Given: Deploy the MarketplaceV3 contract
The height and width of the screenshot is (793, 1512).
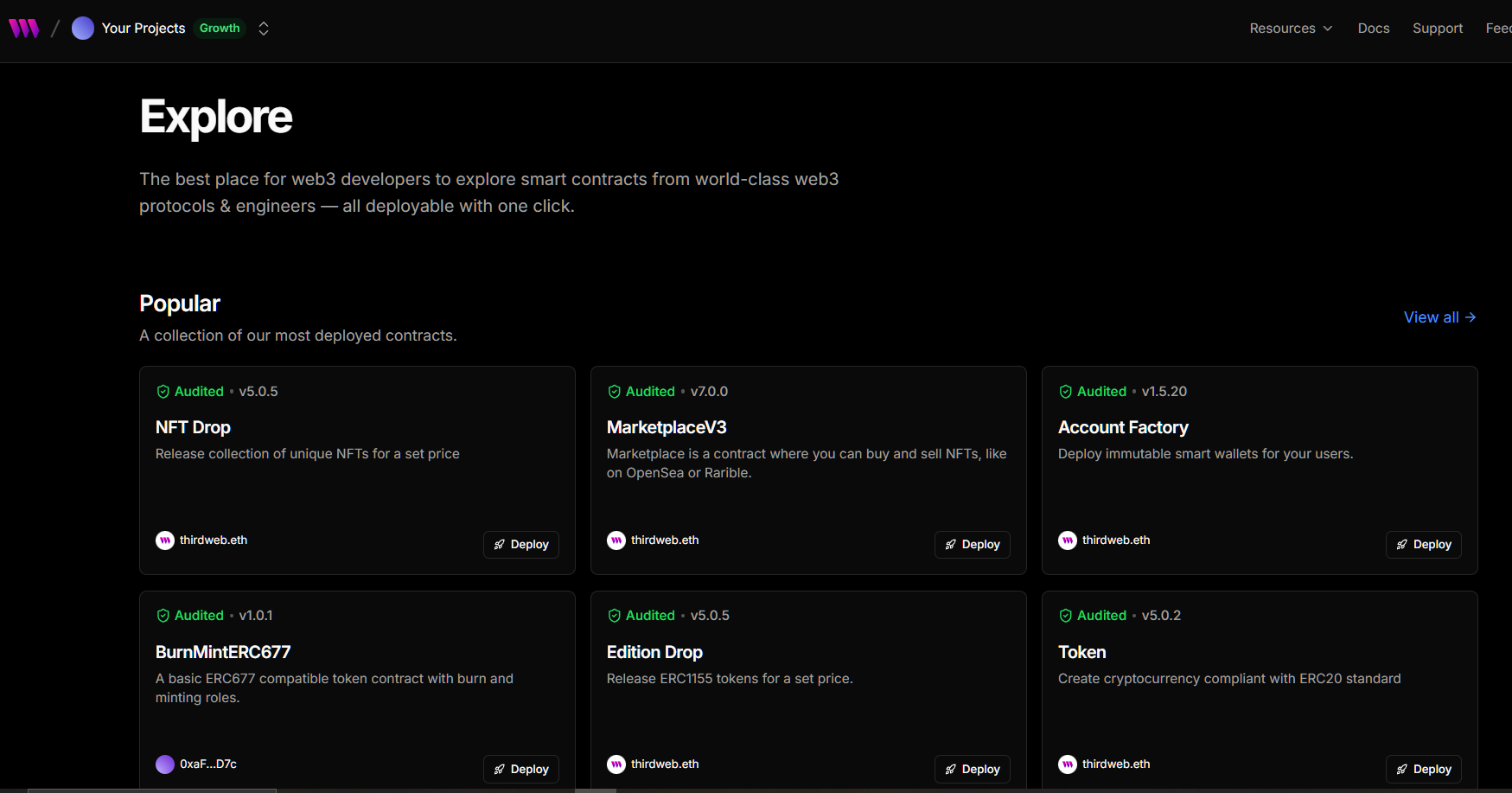Looking at the screenshot, I should click(972, 545).
